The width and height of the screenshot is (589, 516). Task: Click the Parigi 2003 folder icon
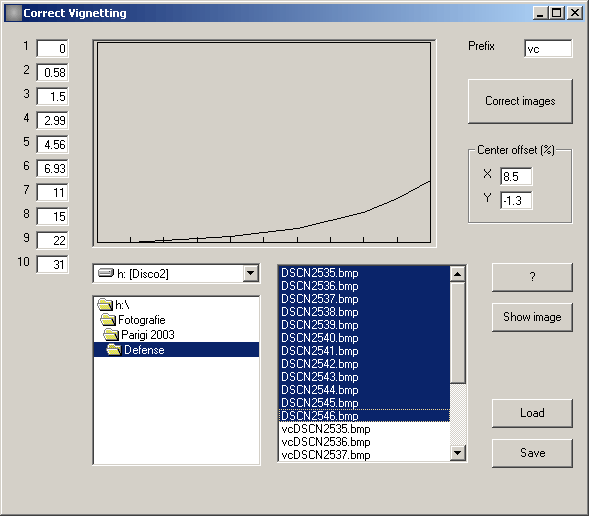coord(111,334)
